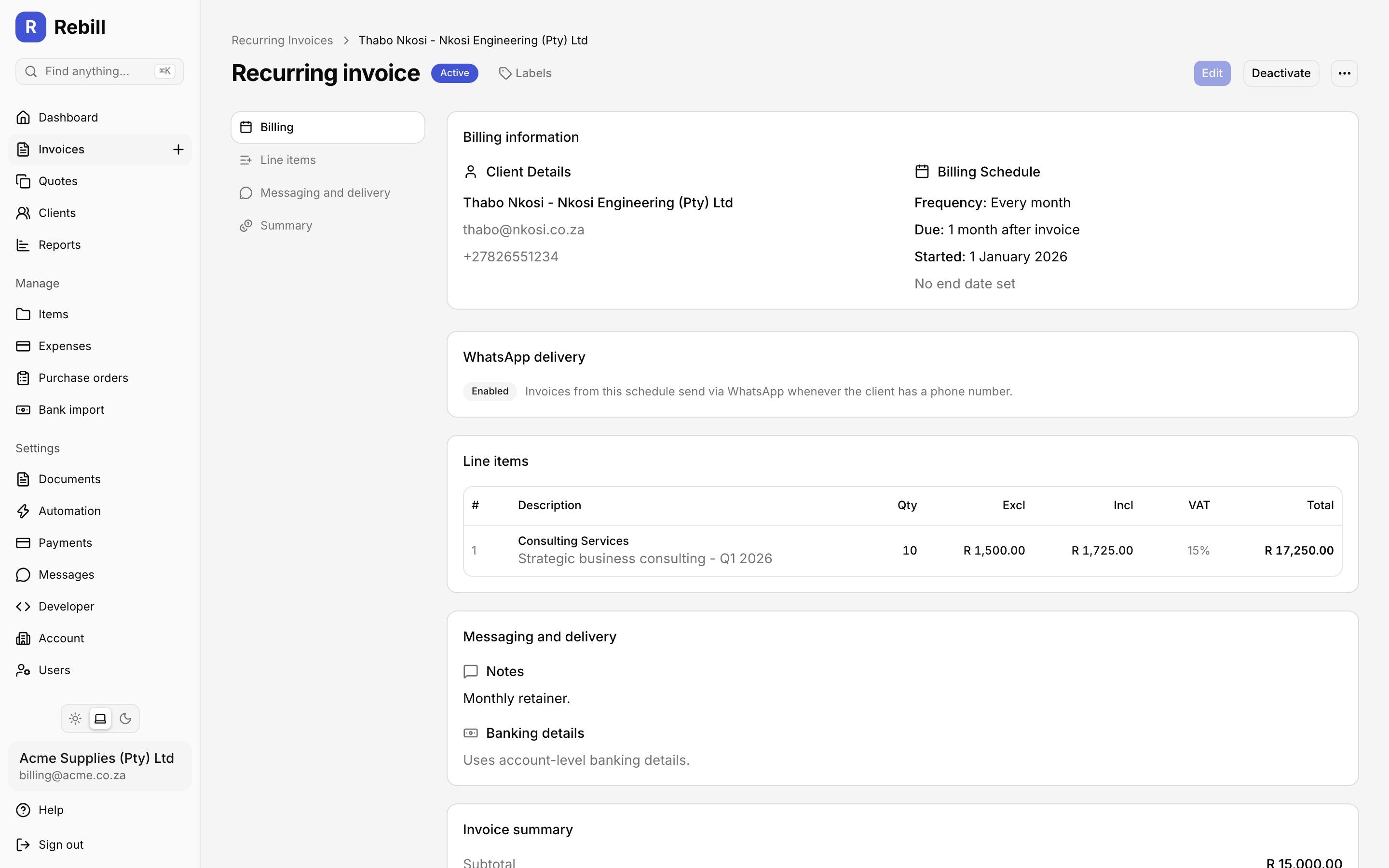Open Reports in sidebar
The width and height of the screenshot is (1389, 868).
100,244
